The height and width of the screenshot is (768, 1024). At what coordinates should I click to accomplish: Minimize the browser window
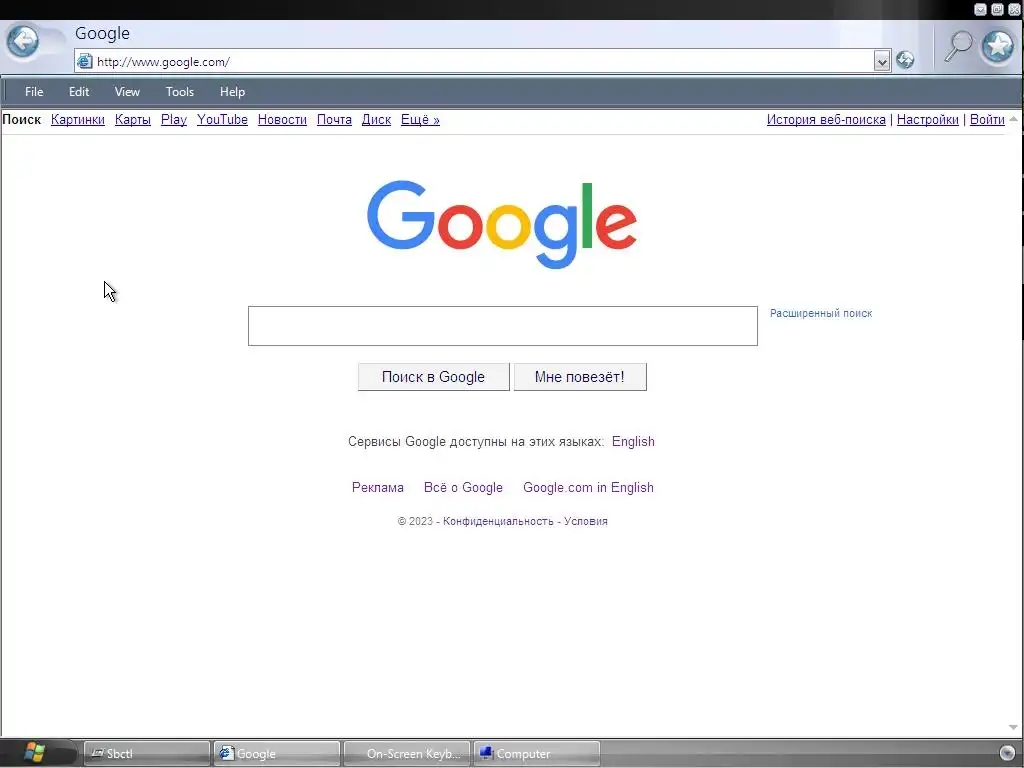tap(980, 9)
